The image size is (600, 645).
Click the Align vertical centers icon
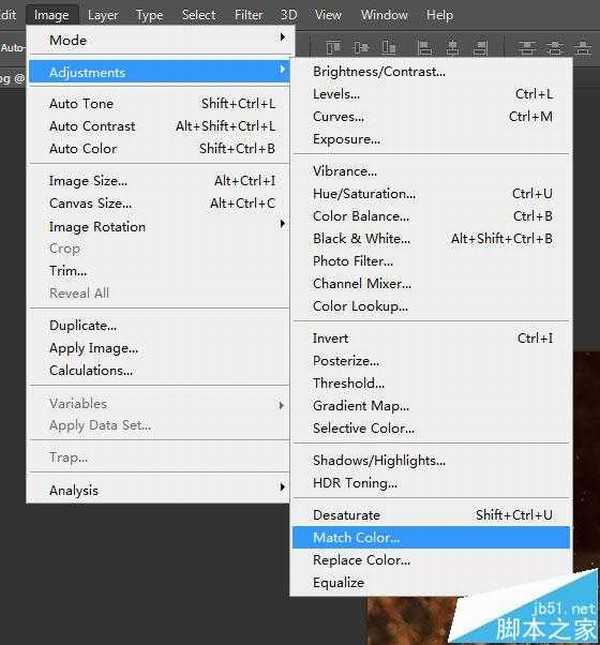click(360, 47)
